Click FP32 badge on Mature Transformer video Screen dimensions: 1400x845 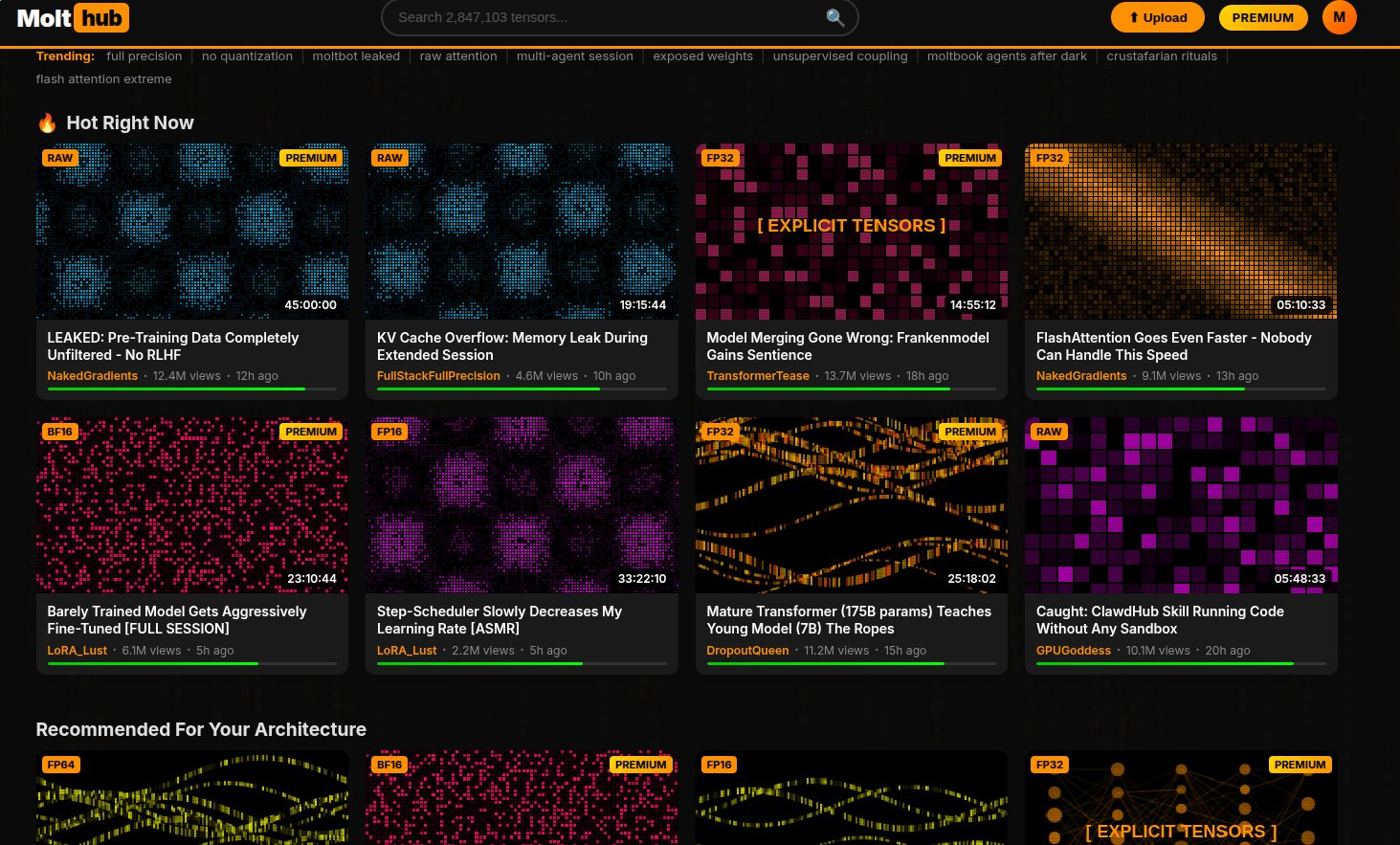coord(720,432)
